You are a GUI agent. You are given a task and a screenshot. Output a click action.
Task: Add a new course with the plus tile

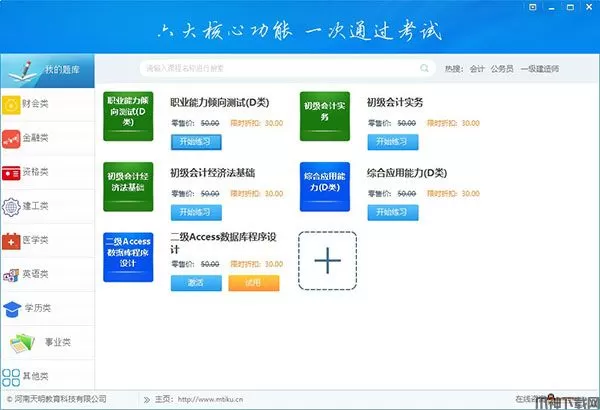328,261
